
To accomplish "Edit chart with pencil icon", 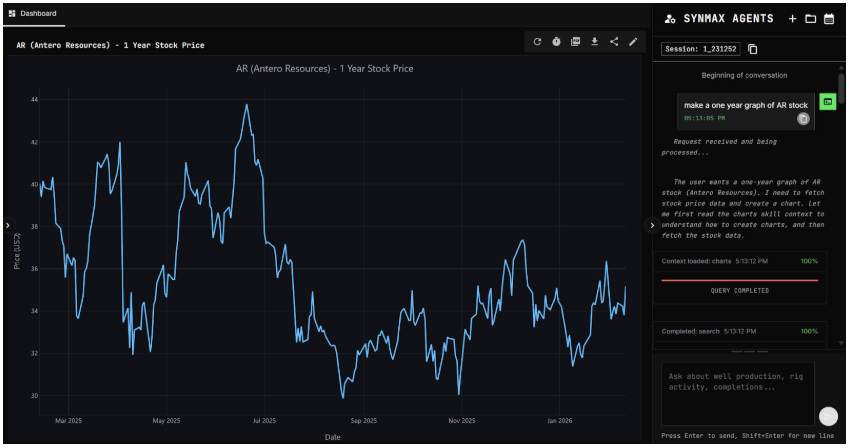I will point(632,42).
